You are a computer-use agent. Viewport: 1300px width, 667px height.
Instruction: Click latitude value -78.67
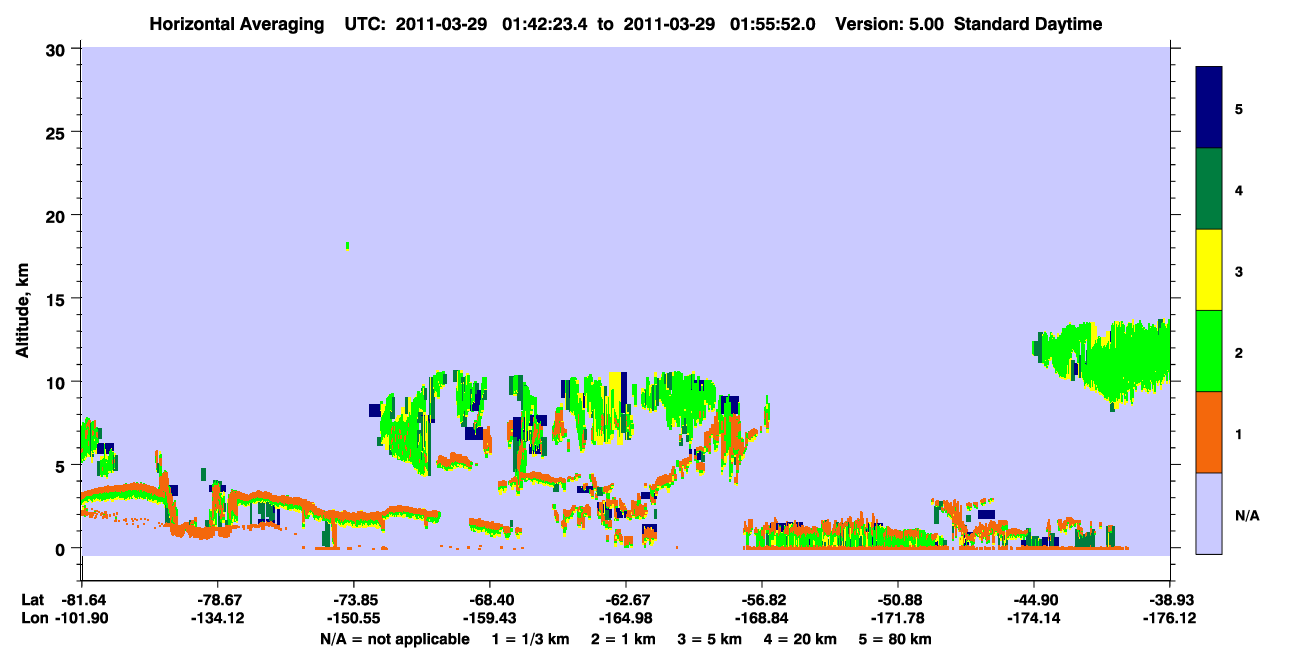click(217, 599)
